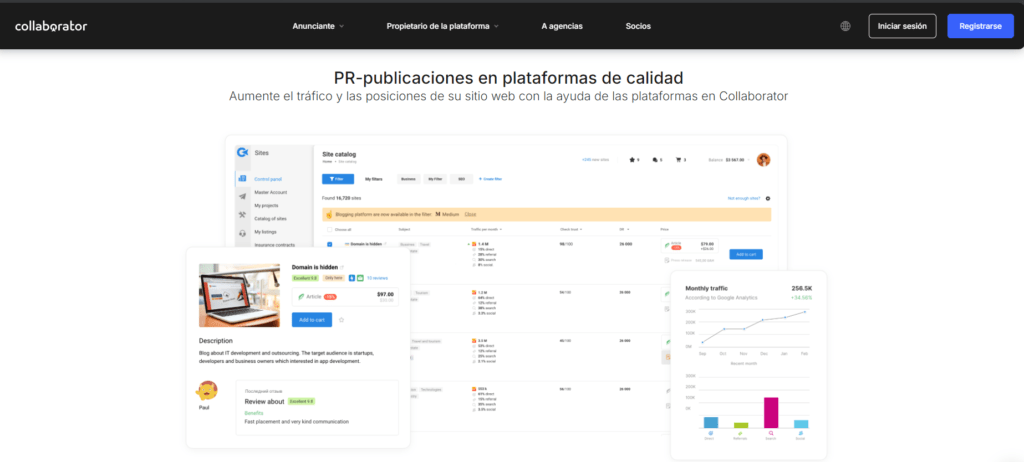
Task: Expand Propietario de la plataforma dropdown
Action: click(442, 26)
